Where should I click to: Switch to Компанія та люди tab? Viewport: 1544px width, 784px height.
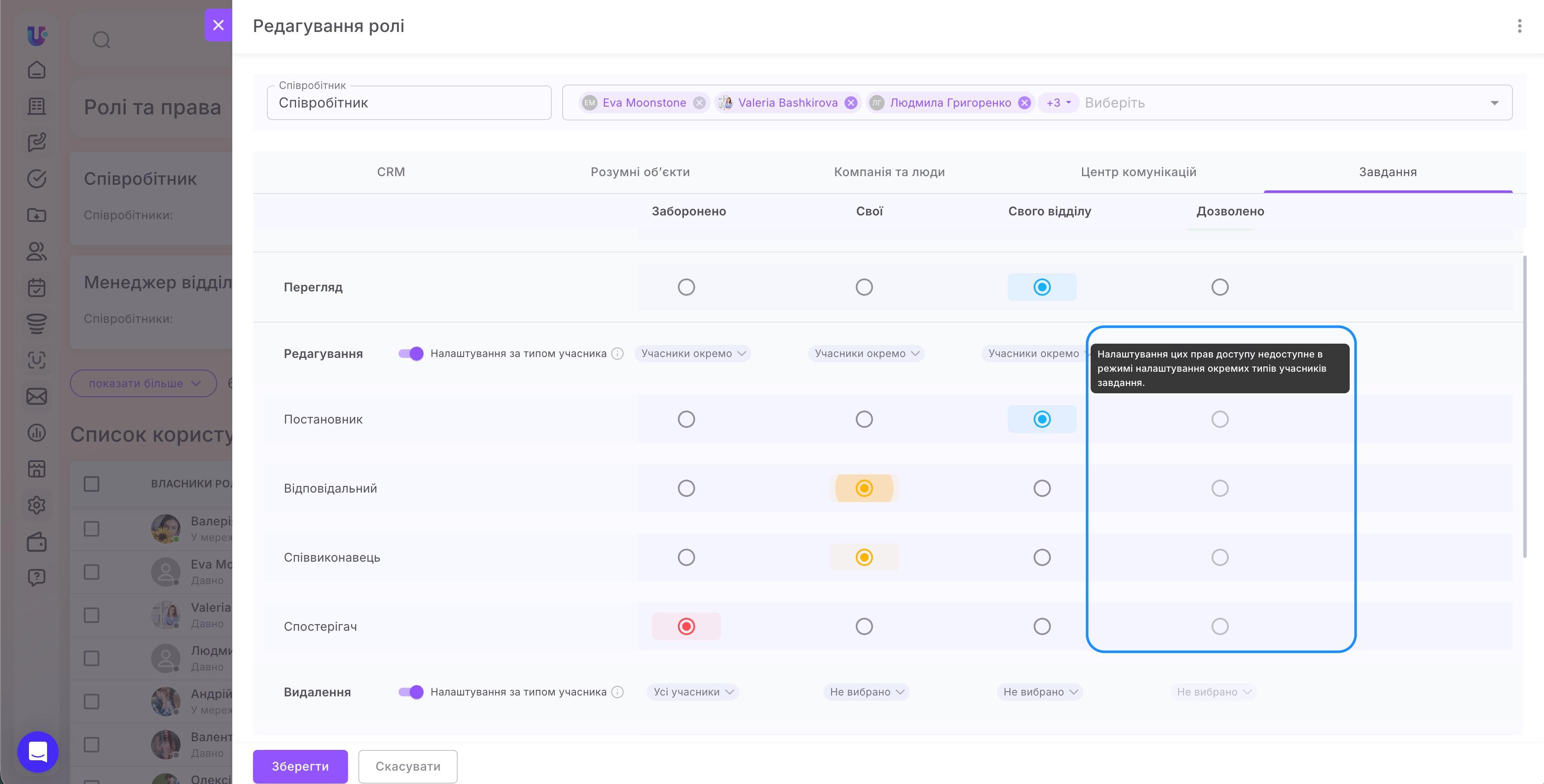coord(889,172)
